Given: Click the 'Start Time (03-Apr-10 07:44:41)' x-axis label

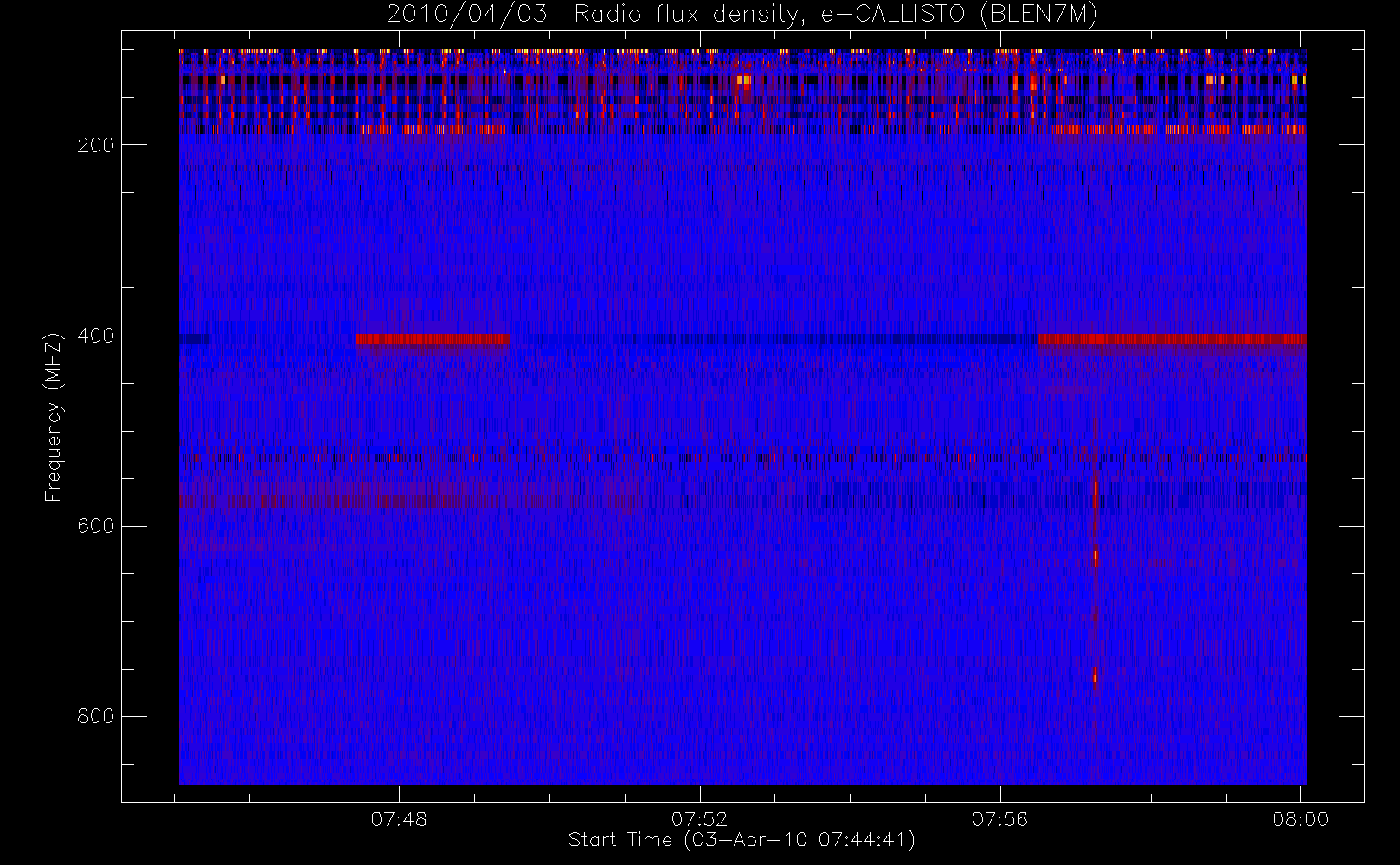Looking at the screenshot, I should [x=742, y=840].
